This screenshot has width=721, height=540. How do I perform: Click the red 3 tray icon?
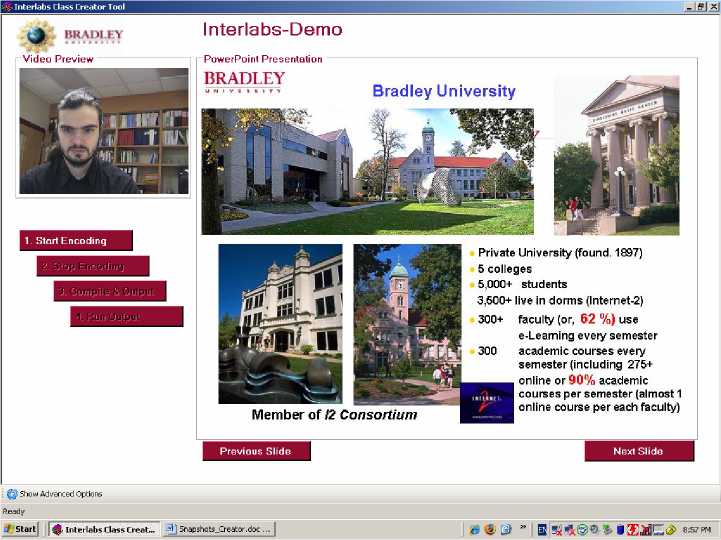[x=633, y=530]
